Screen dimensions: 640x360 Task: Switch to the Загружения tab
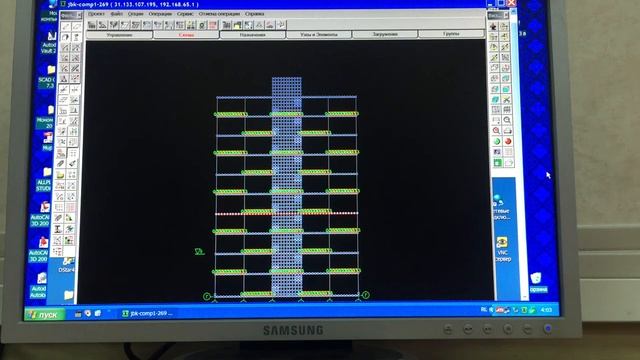[385, 34]
